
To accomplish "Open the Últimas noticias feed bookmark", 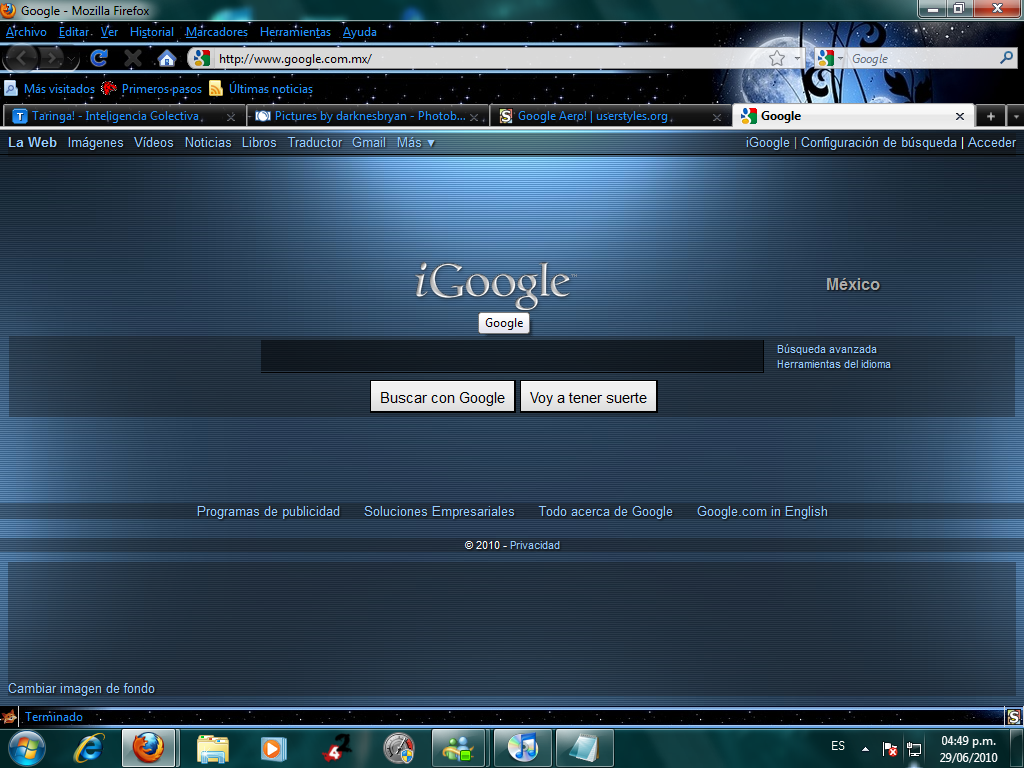I will (261, 89).
